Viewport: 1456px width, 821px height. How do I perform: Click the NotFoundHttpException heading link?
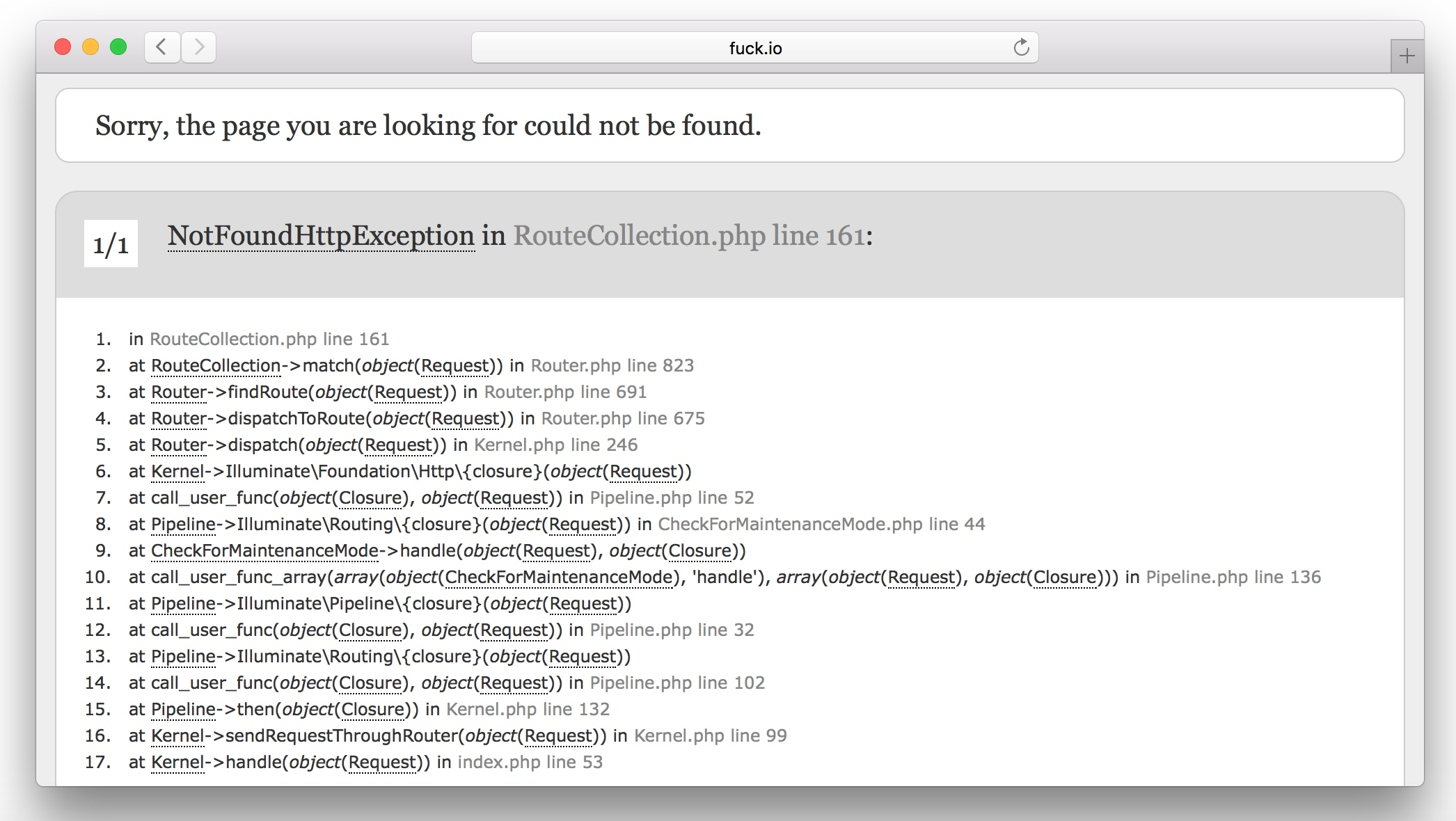click(x=321, y=236)
